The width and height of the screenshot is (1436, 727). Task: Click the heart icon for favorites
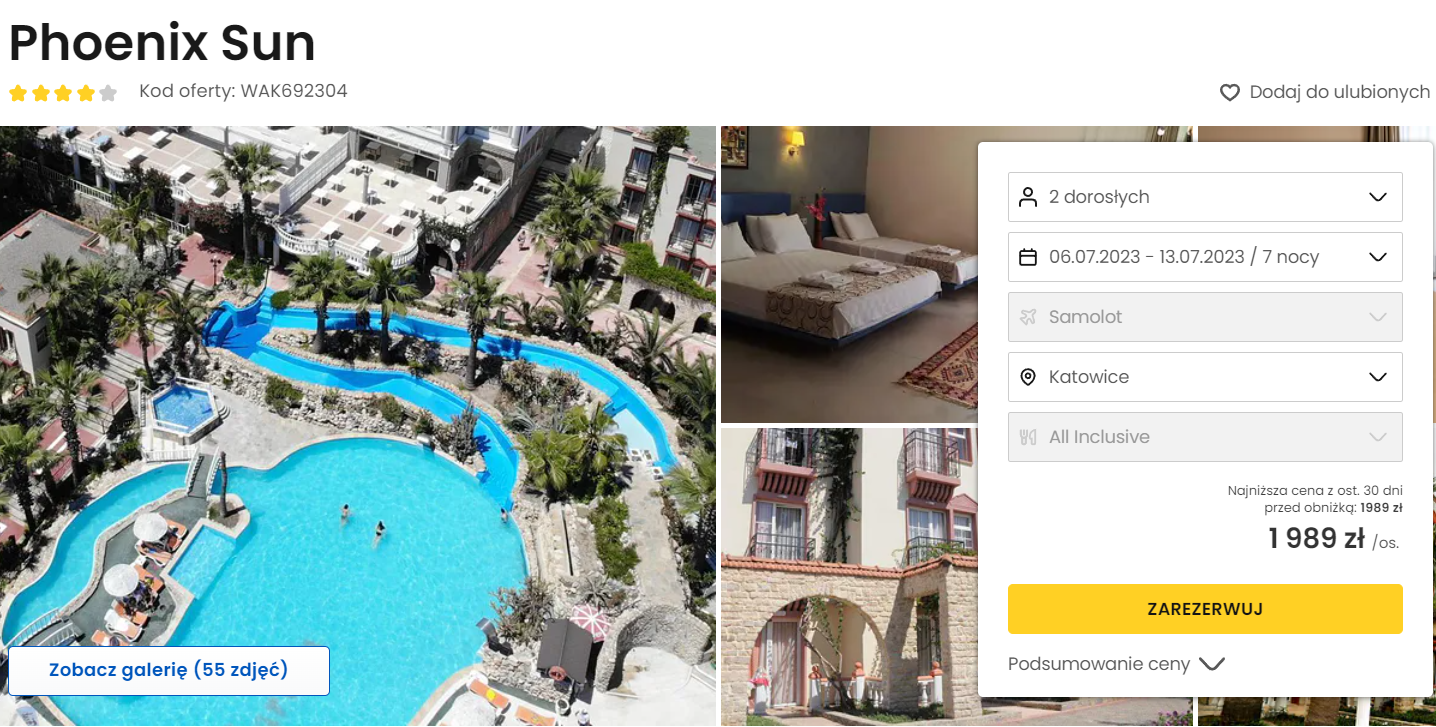(1229, 93)
